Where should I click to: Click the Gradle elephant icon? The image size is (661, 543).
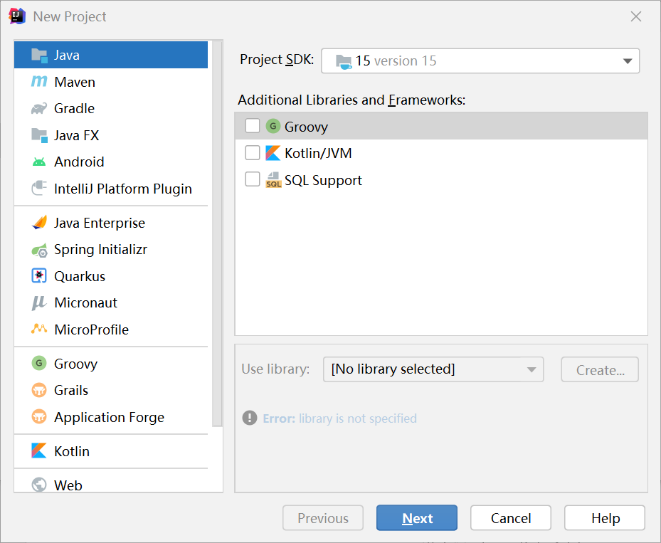coord(39,109)
